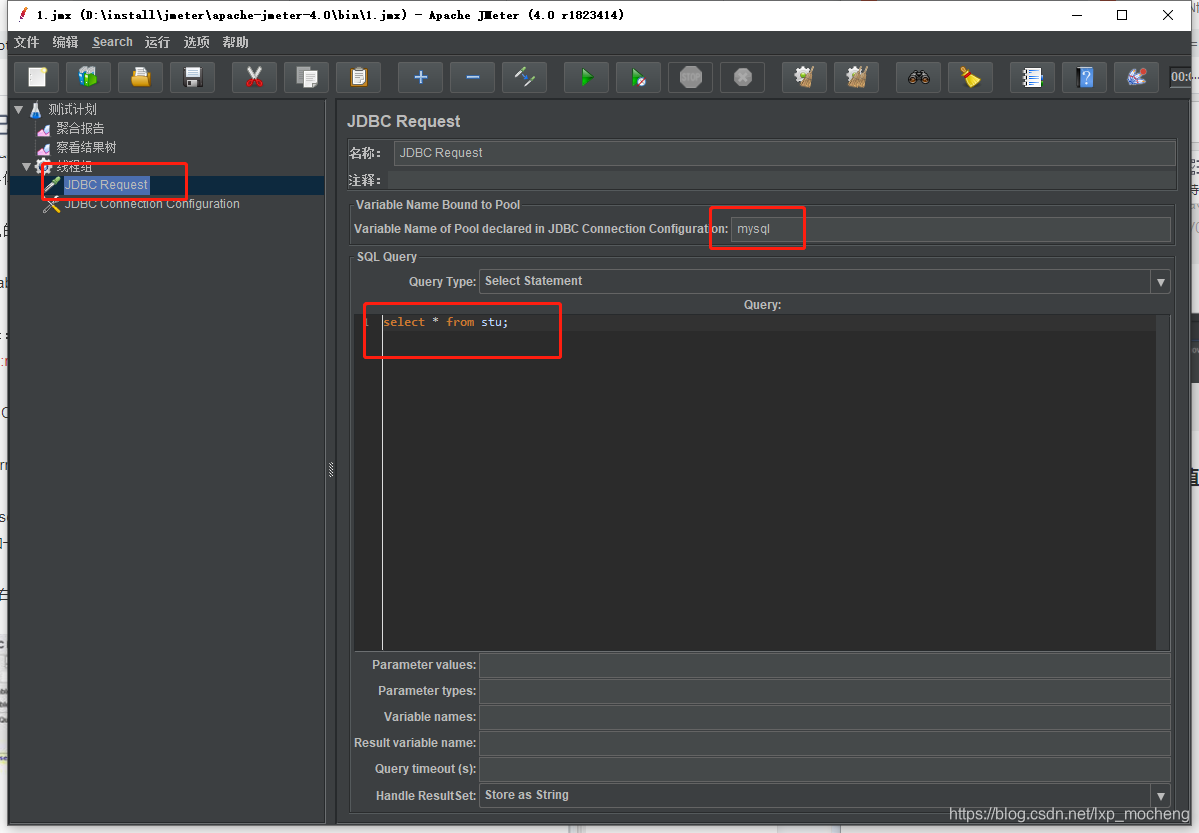Click the Parameter types field
Screen dimensions: 1199x833
pyautogui.click(x=824, y=691)
